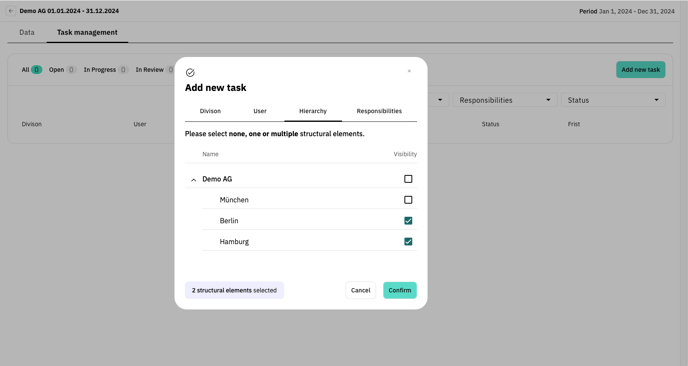This screenshot has height=366, width=688.
Task: Click the Status column header in table
Action: click(490, 124)
